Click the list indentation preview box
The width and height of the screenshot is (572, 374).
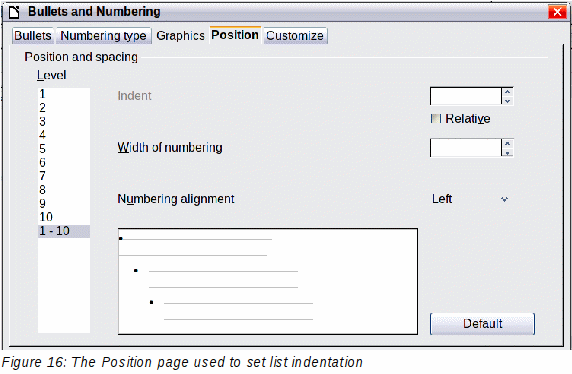coord(268,281)
